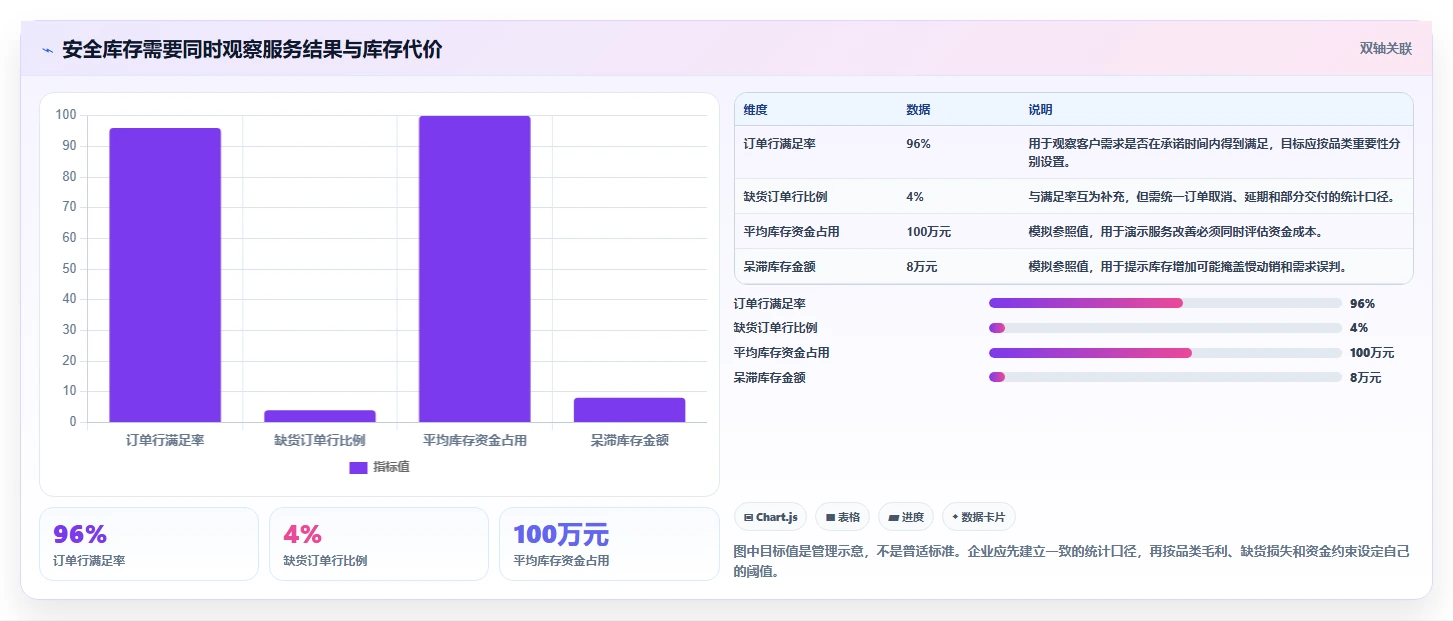Click the 平均库存资金占用 bar in chart
This screenshot has height=621, width=1453.
coord(475,269)
